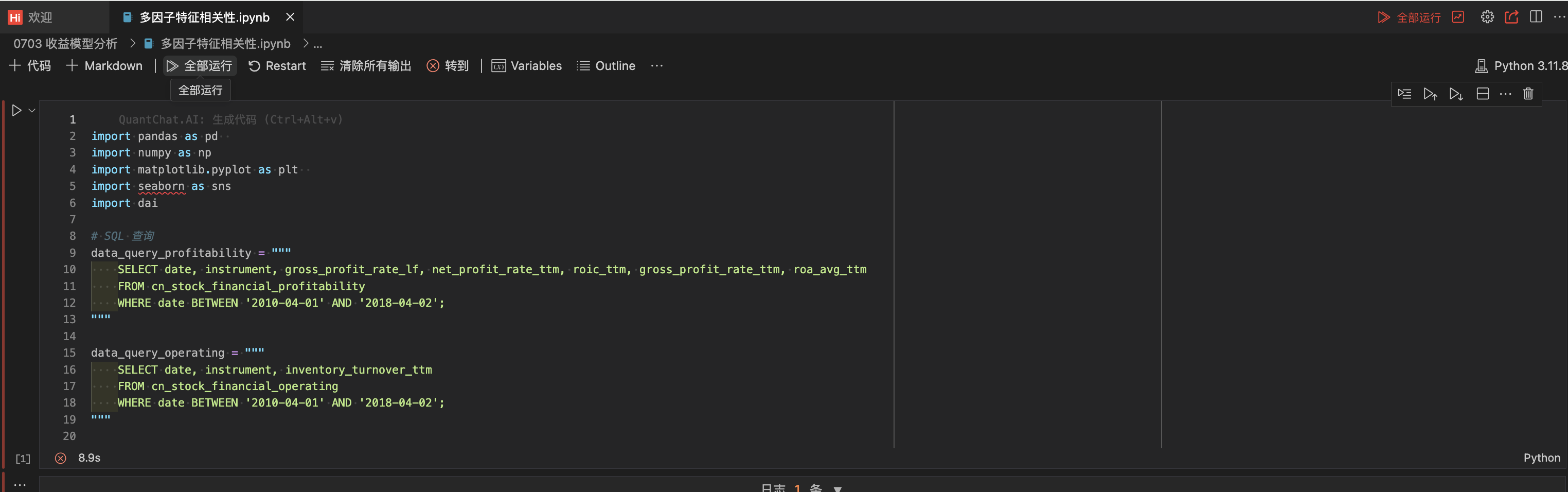
Task: Toggle the split editor layout
Action: click(1536, 17)
